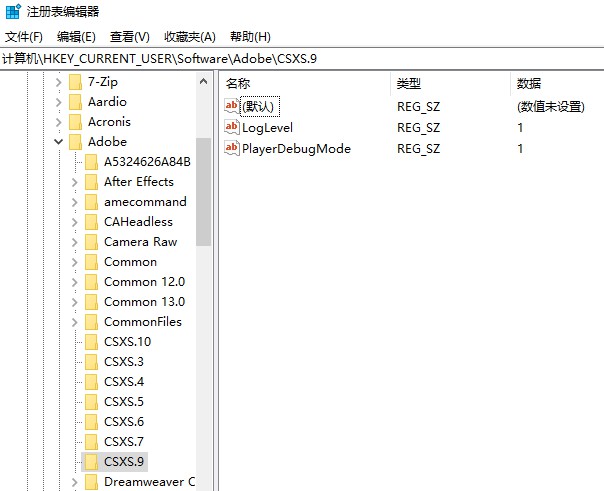The image size is (604, 491).
Task: Click the Aardio folder icon
Action: (75, 102)
